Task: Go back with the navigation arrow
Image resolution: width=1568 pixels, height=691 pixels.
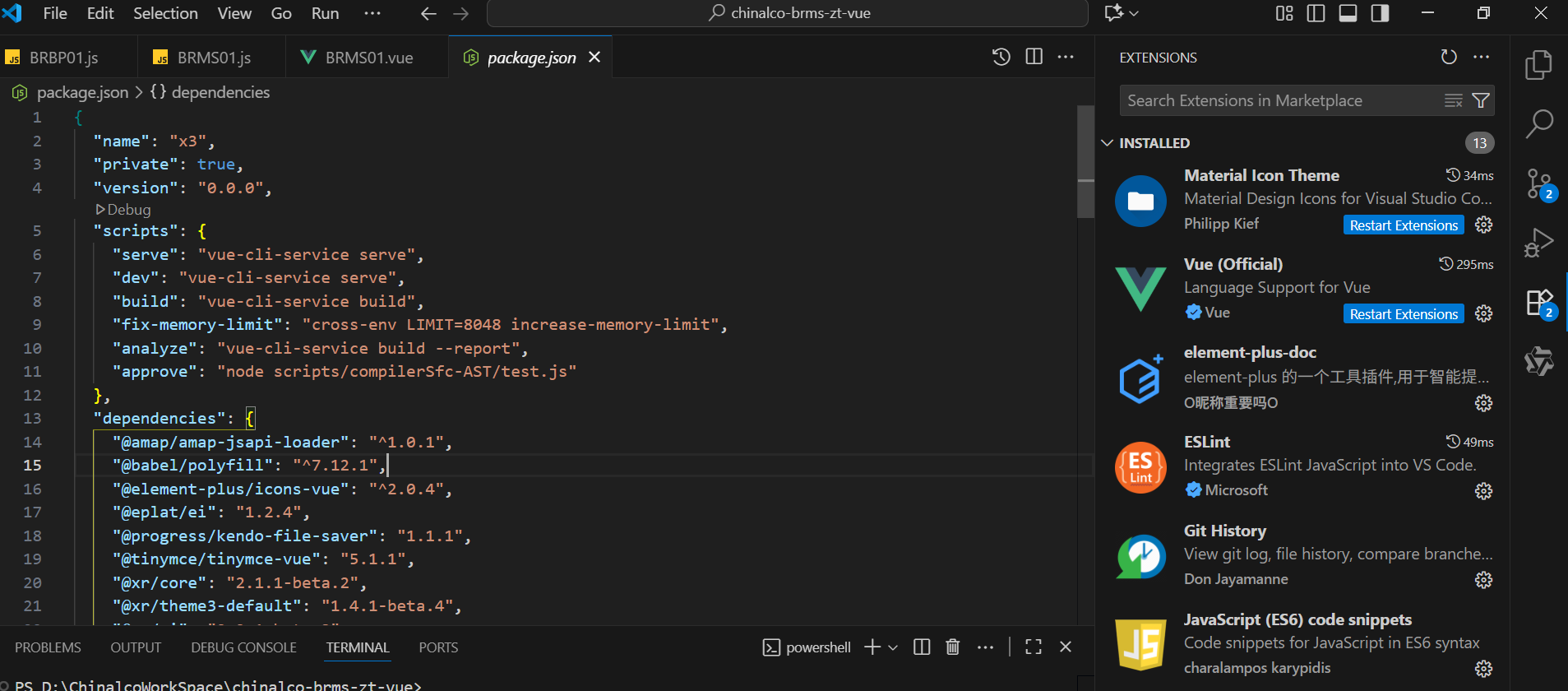Action: pos(428,13)
